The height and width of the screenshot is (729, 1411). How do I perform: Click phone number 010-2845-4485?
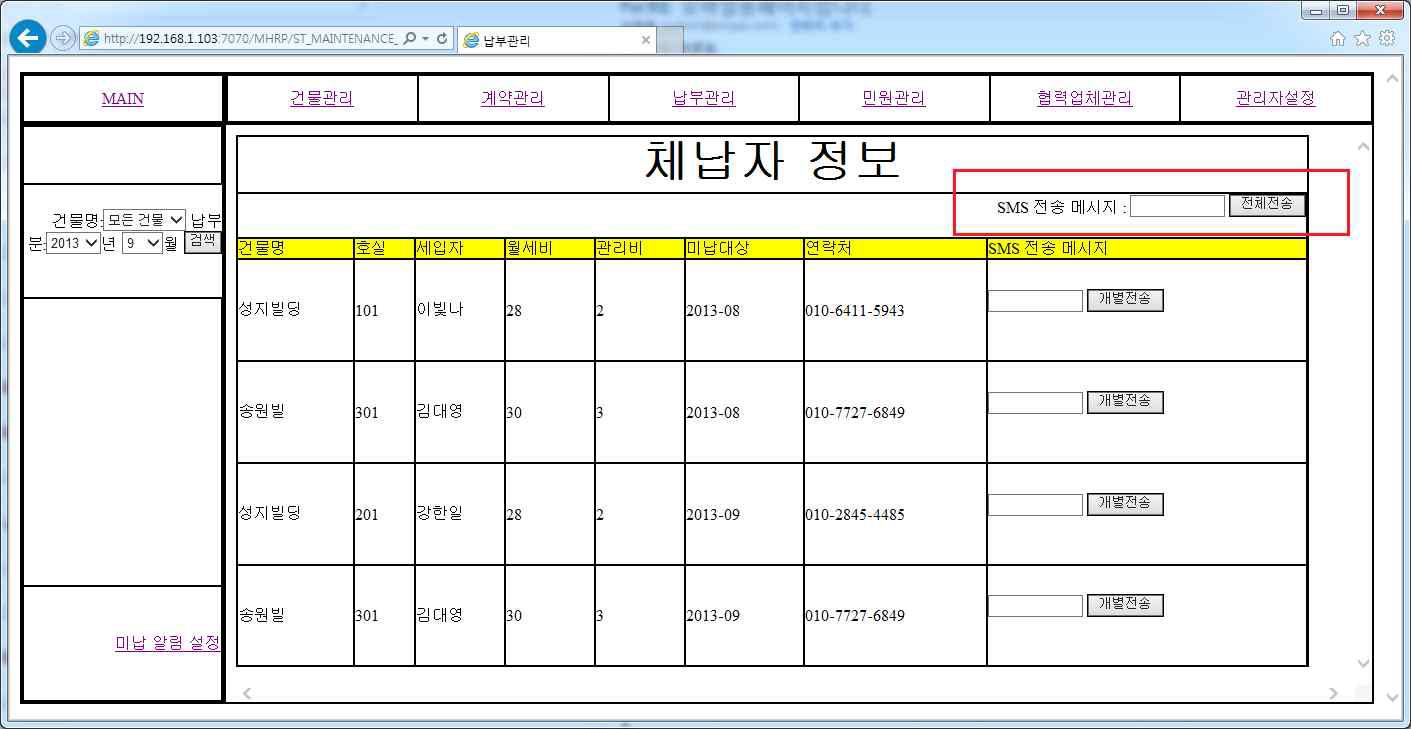pyautogui.click(x=854, y=515)
